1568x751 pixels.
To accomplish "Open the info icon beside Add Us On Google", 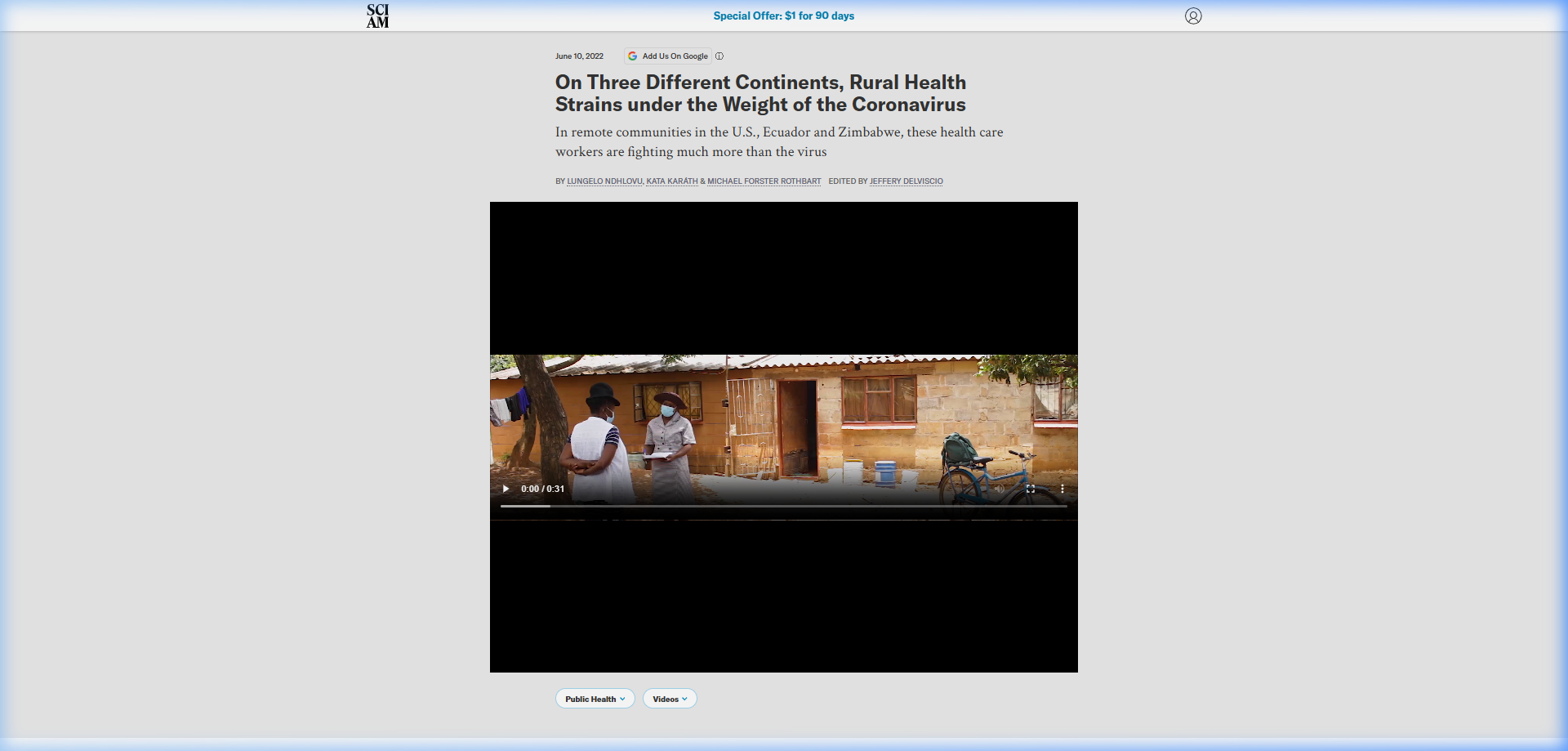I will tap(719, 56).
